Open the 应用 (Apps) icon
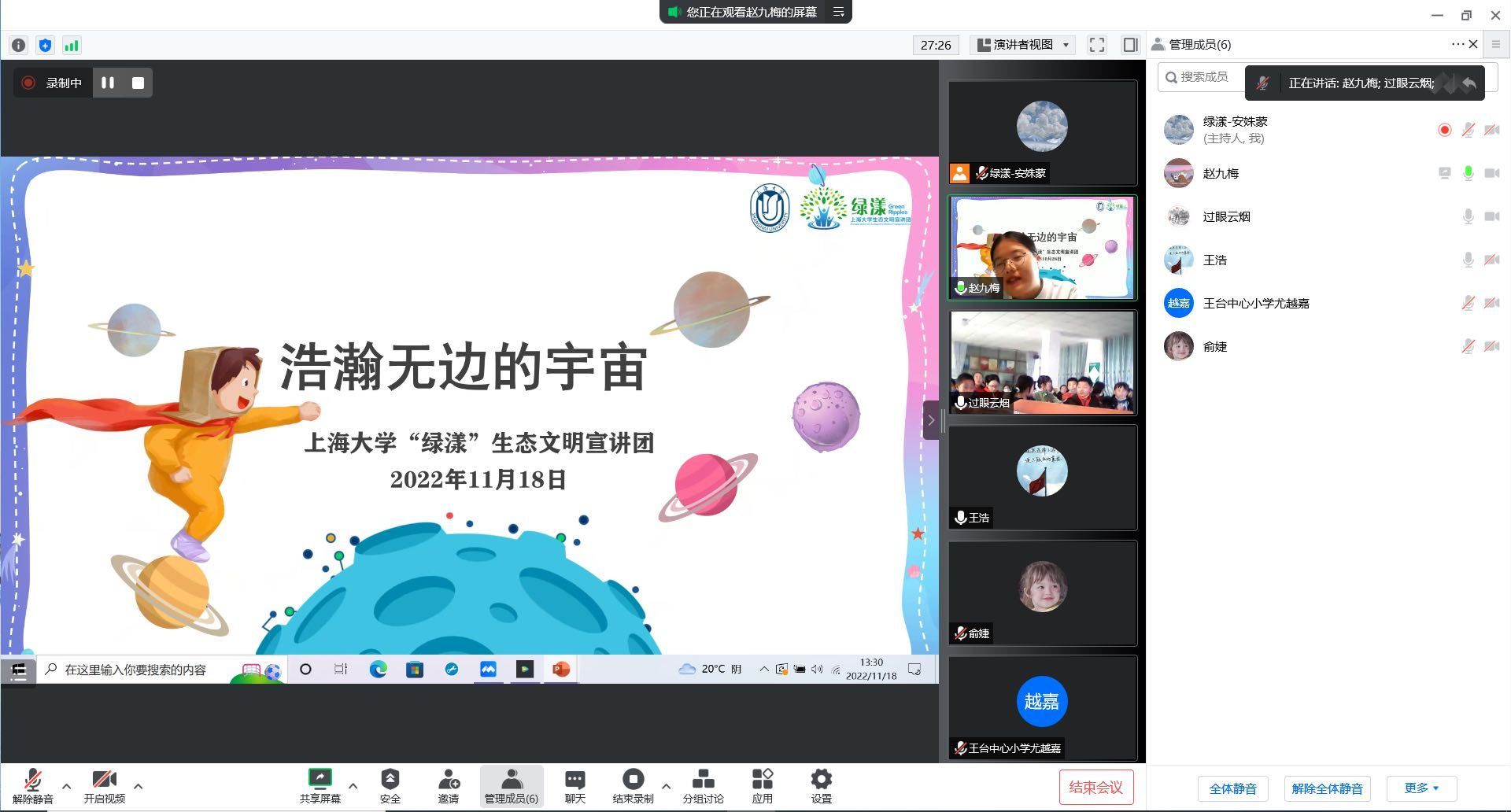This screenshot has width=1511, height=812. 762,780
